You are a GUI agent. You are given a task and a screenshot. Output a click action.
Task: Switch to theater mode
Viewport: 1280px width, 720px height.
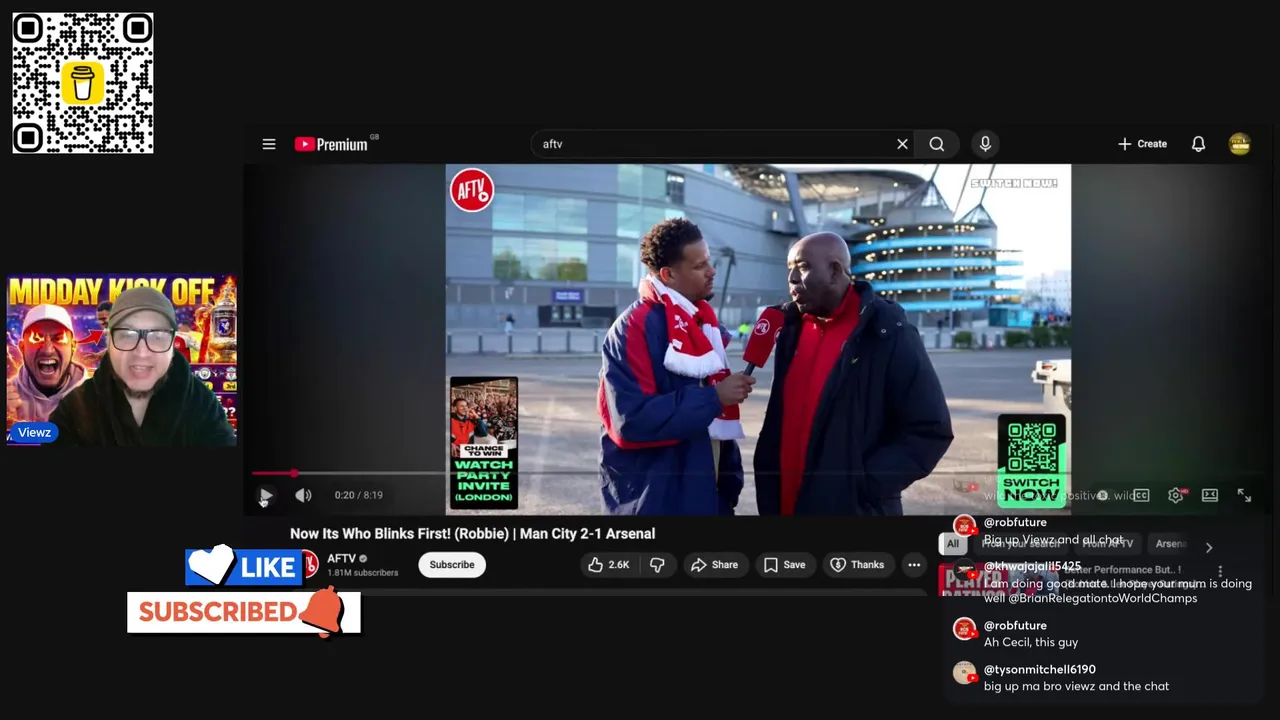(1210, 495)
